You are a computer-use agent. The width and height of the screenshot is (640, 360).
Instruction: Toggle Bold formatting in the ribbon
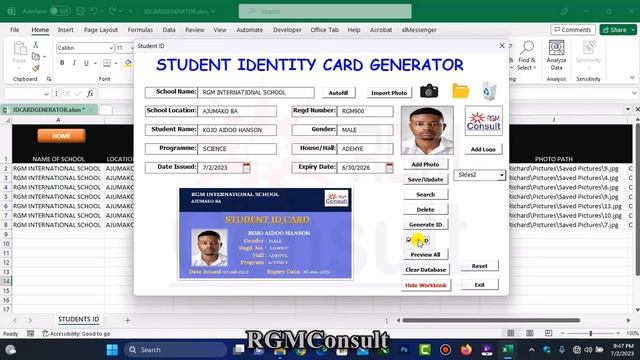point(62,63)
